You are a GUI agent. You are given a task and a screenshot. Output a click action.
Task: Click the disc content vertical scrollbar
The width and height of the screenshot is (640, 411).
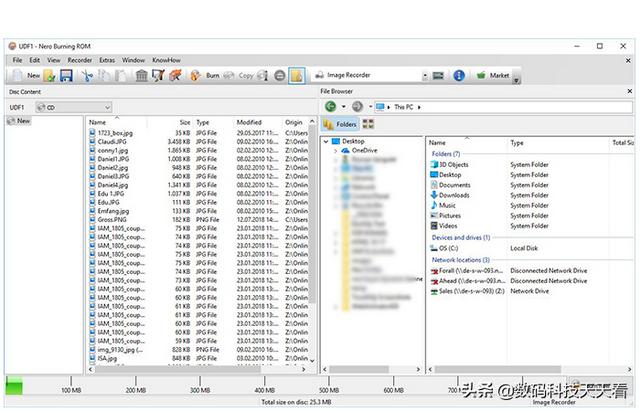click(312, 214)
